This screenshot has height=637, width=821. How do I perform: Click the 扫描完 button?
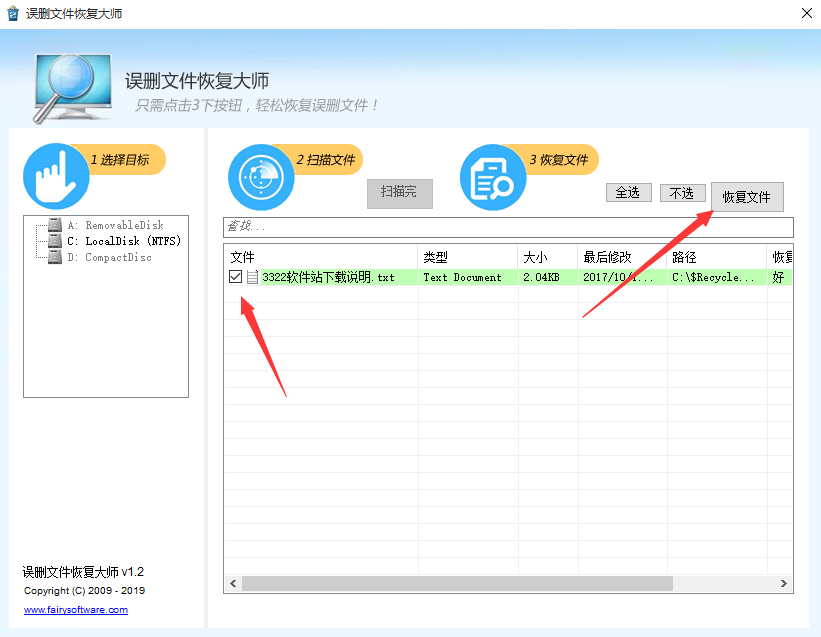[399, 194]
